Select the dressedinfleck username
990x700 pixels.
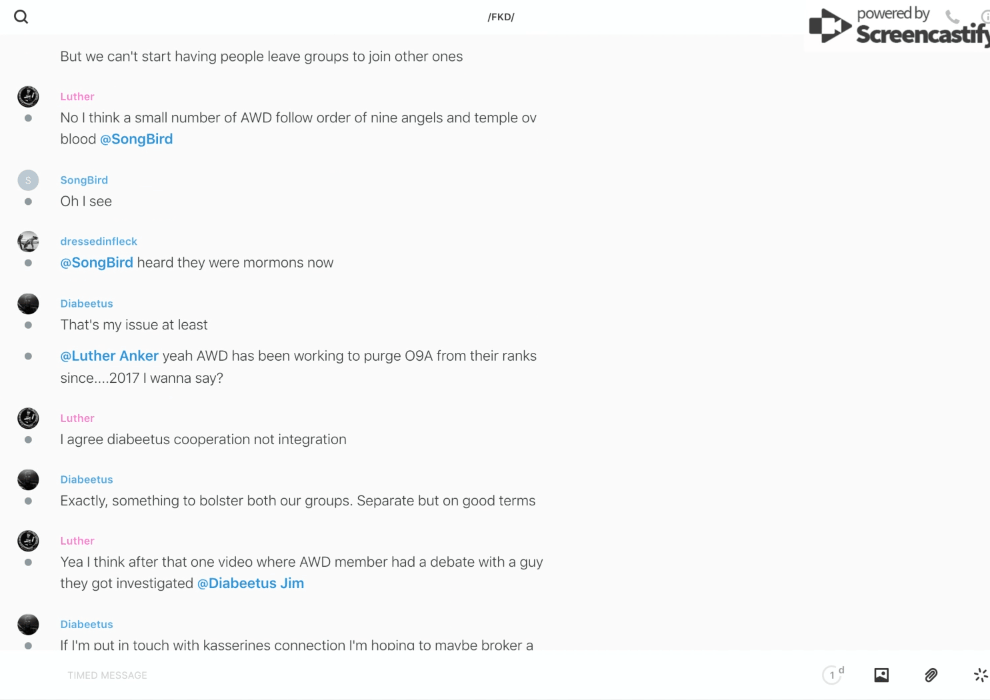(99, 242)
